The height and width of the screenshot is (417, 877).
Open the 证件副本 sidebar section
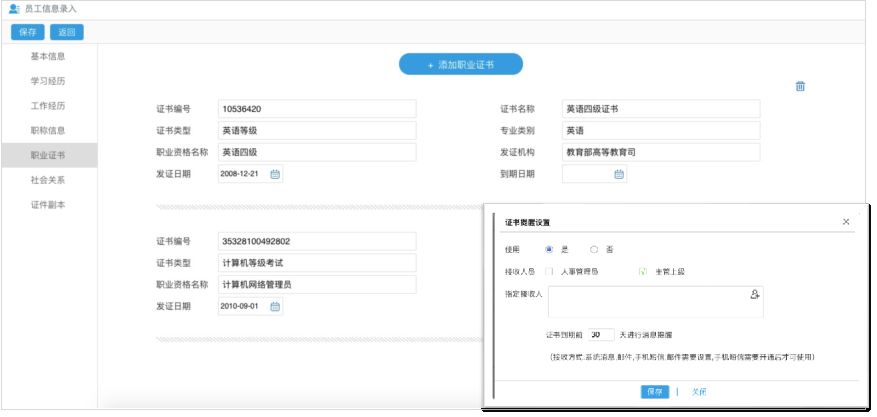48,205
